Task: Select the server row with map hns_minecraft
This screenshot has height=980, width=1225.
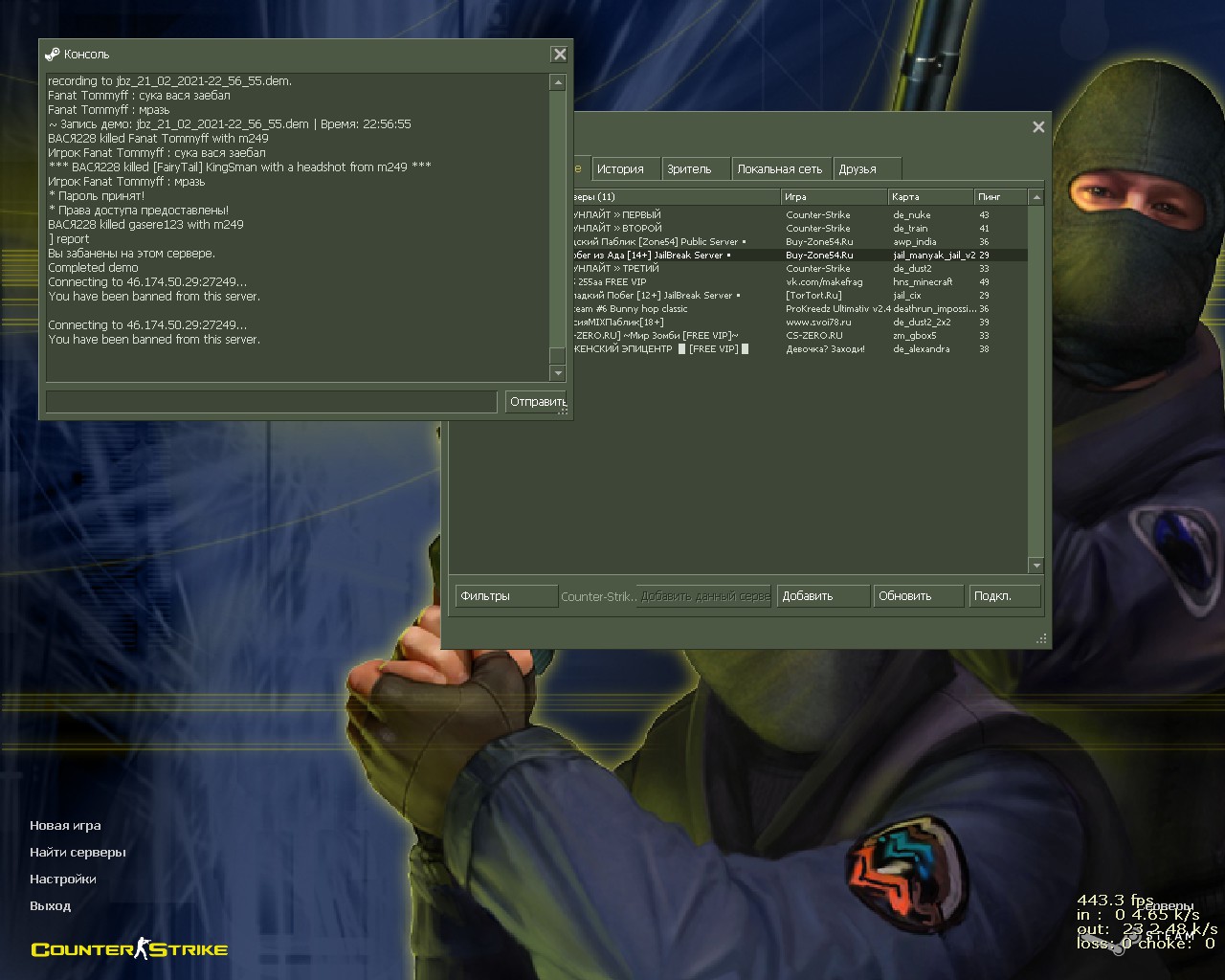Action: 800,282
